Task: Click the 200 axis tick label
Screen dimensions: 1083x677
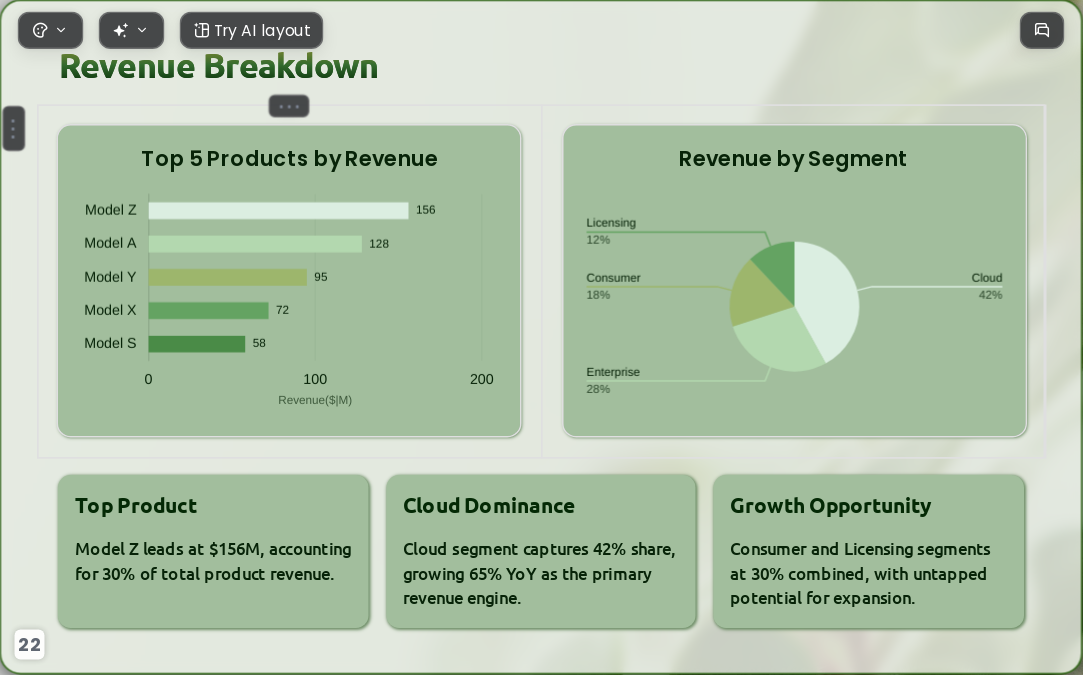Action: 481,379
